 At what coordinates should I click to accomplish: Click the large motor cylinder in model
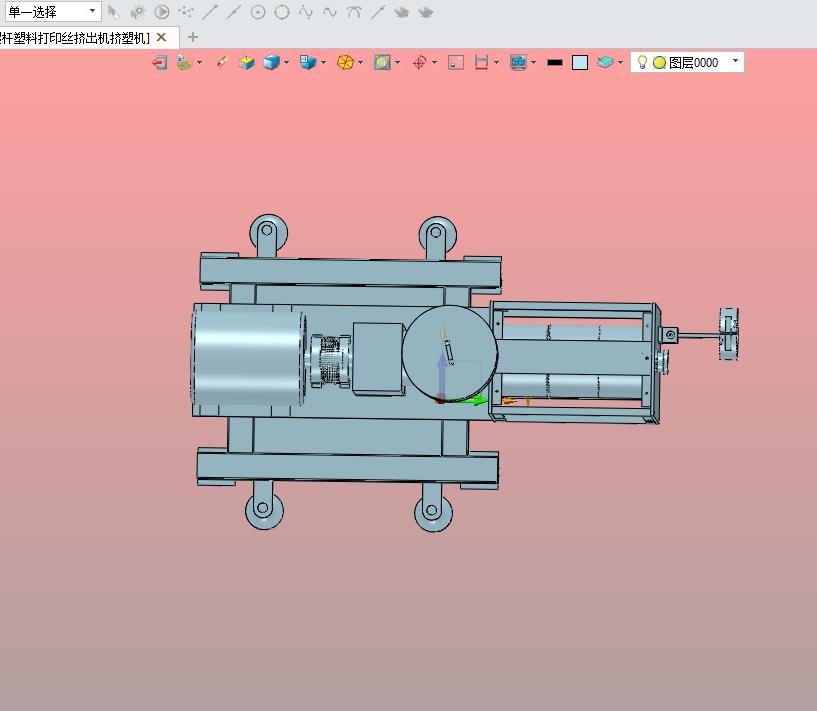248,357
